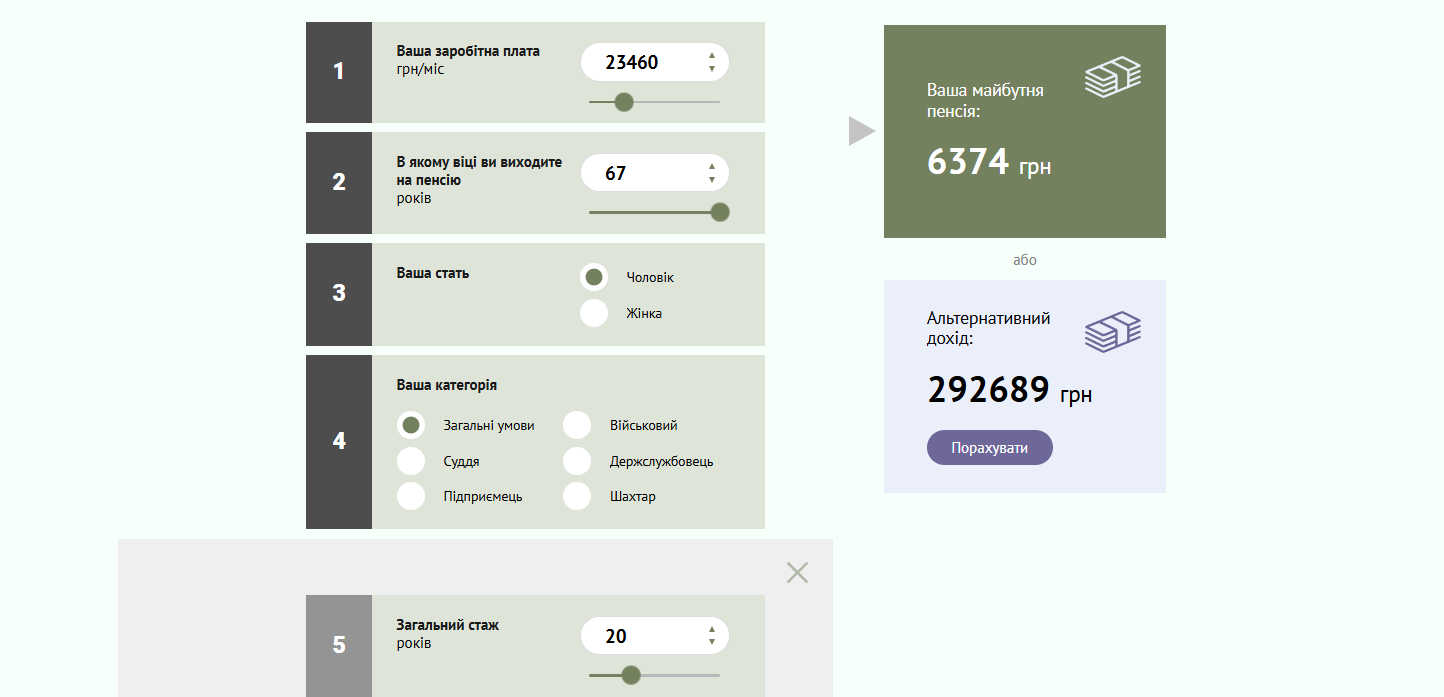The image size is (1444, 697).
Task: Click the salary slider handle
Action: click(x=624, y=102)
